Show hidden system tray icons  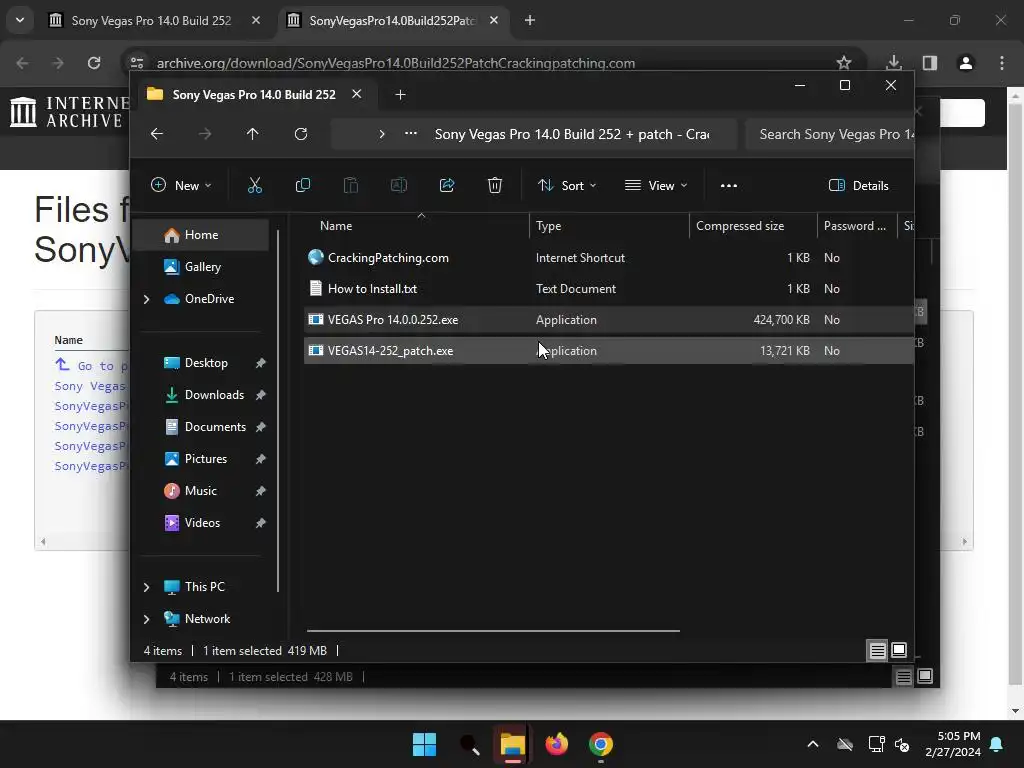pos(813,744)
